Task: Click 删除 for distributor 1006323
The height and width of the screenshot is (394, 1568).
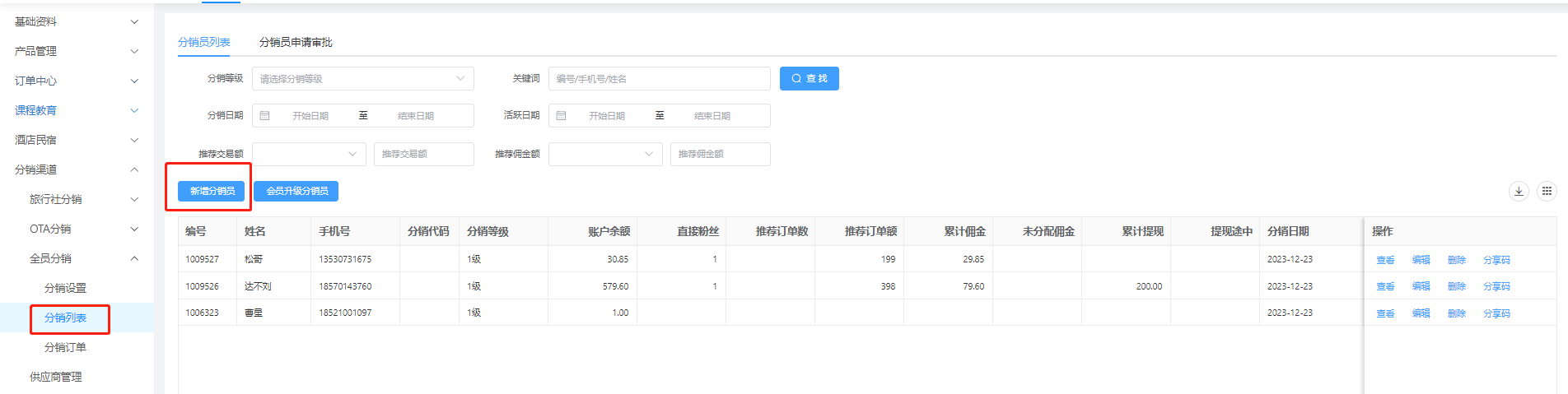Action: pos(1456,313)
